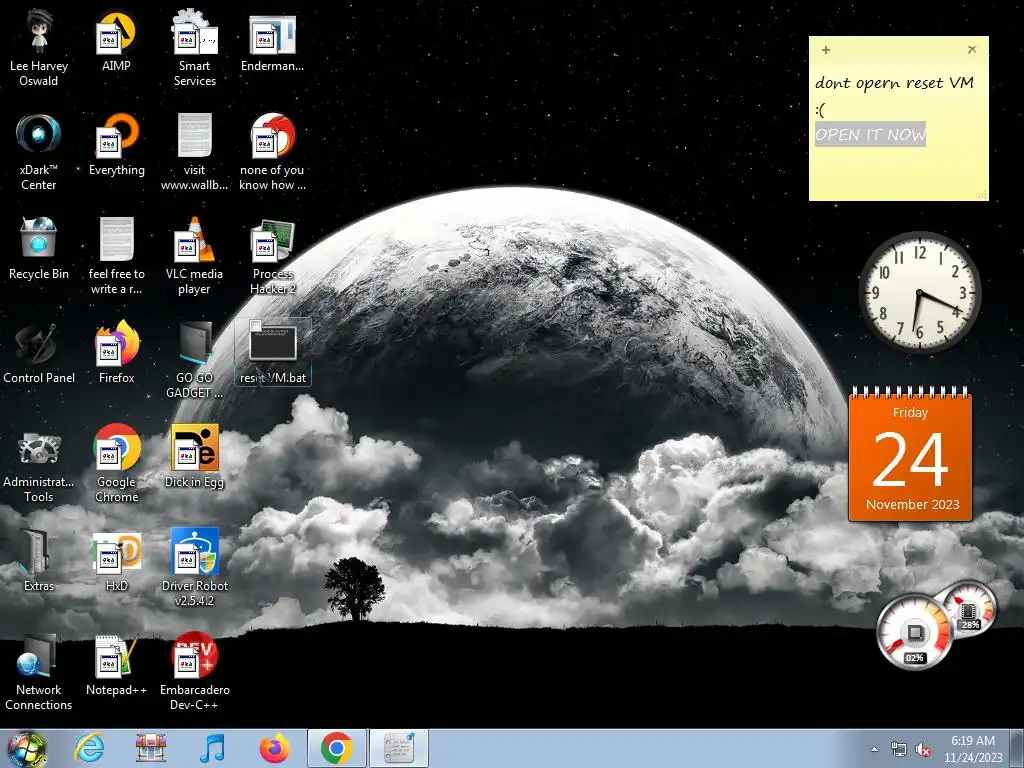
Task: Click 'November 2023' on the calendar gadget
Action: click(912, 505)
